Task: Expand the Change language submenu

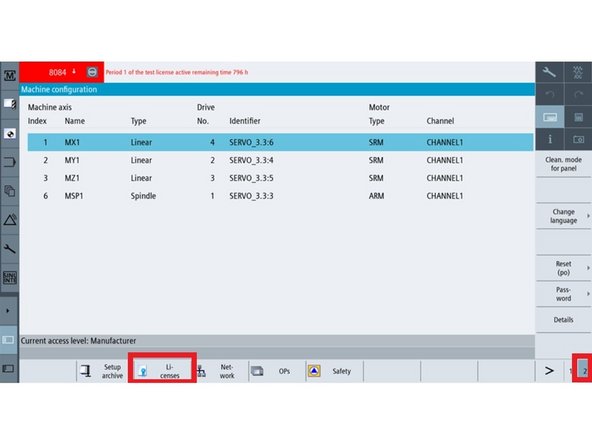Action: (x=564, y=216)
